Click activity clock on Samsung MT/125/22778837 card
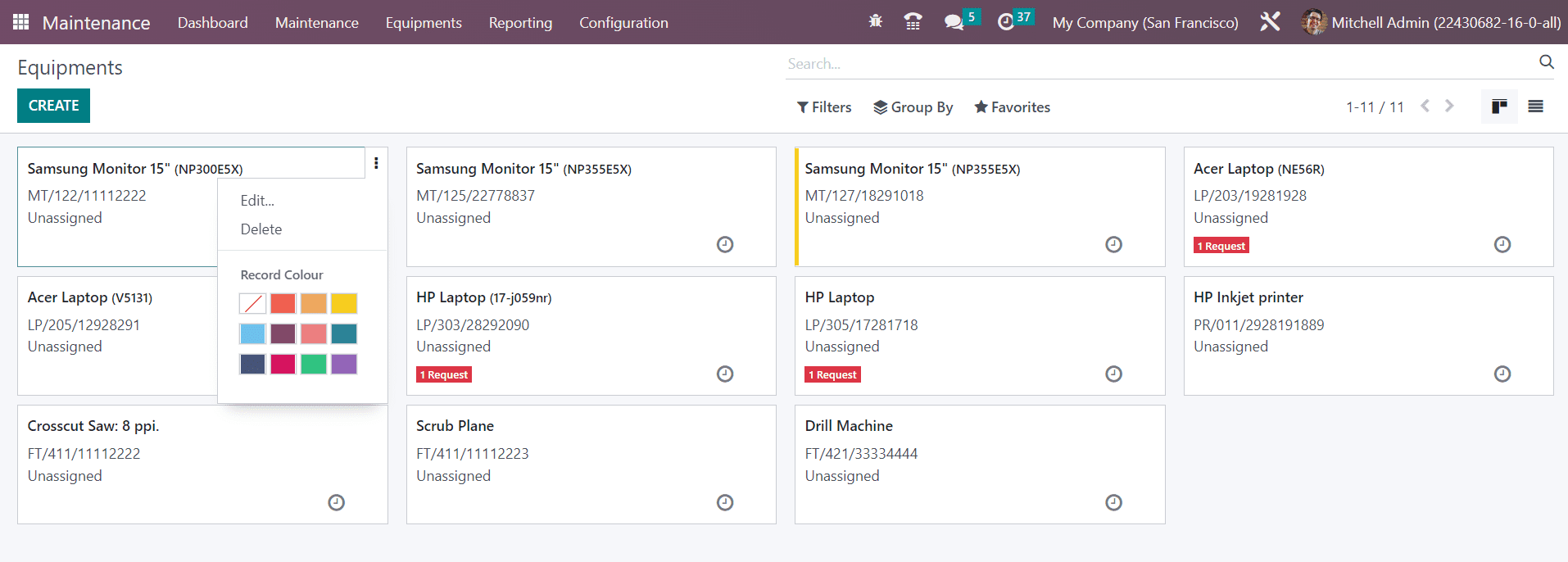Screen dimensions: 1568x562 point(725,244)
